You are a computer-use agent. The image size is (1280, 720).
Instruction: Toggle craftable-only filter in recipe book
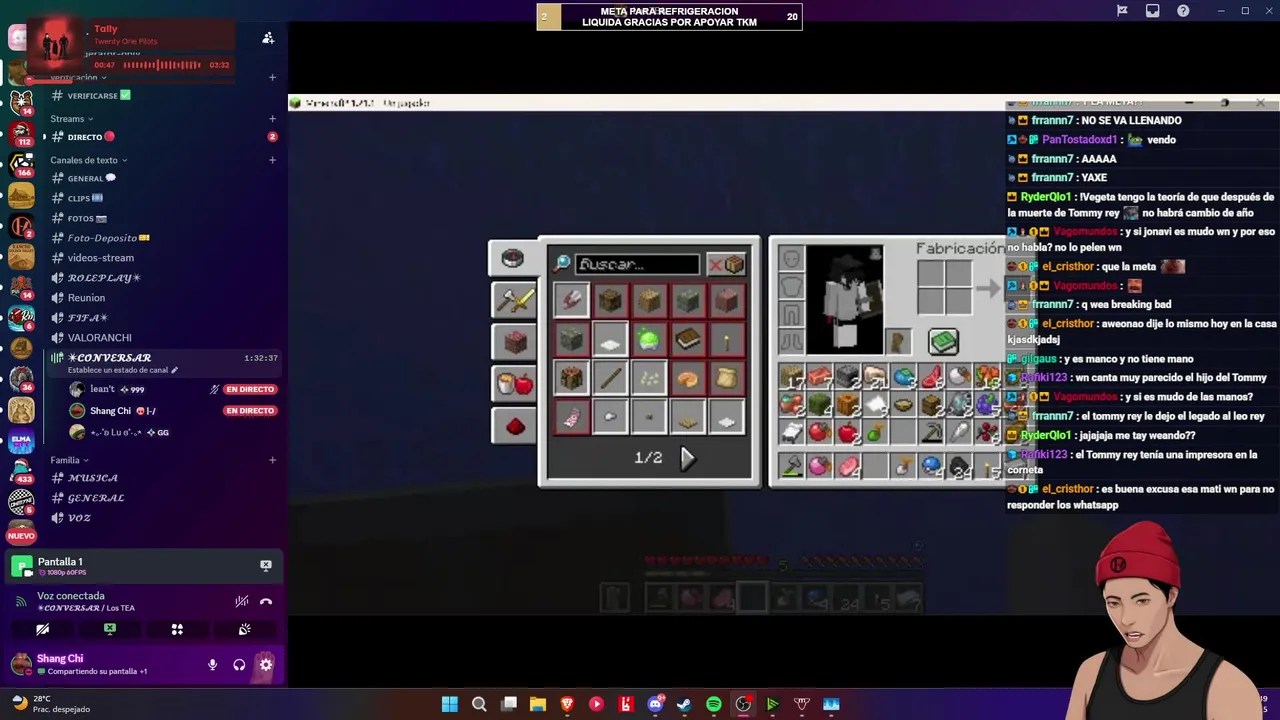[727, 264]
